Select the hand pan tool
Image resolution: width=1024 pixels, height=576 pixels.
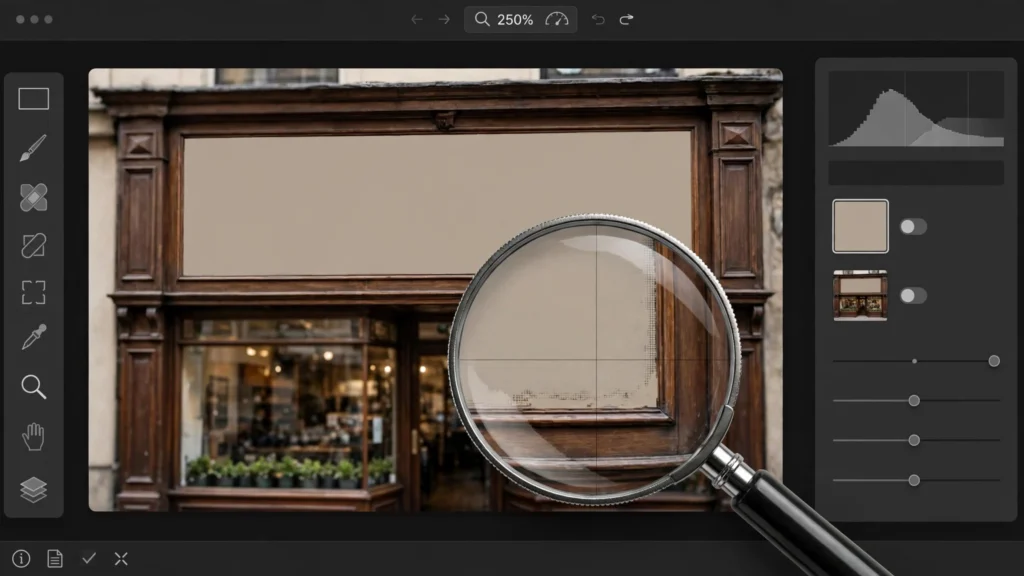33,437
